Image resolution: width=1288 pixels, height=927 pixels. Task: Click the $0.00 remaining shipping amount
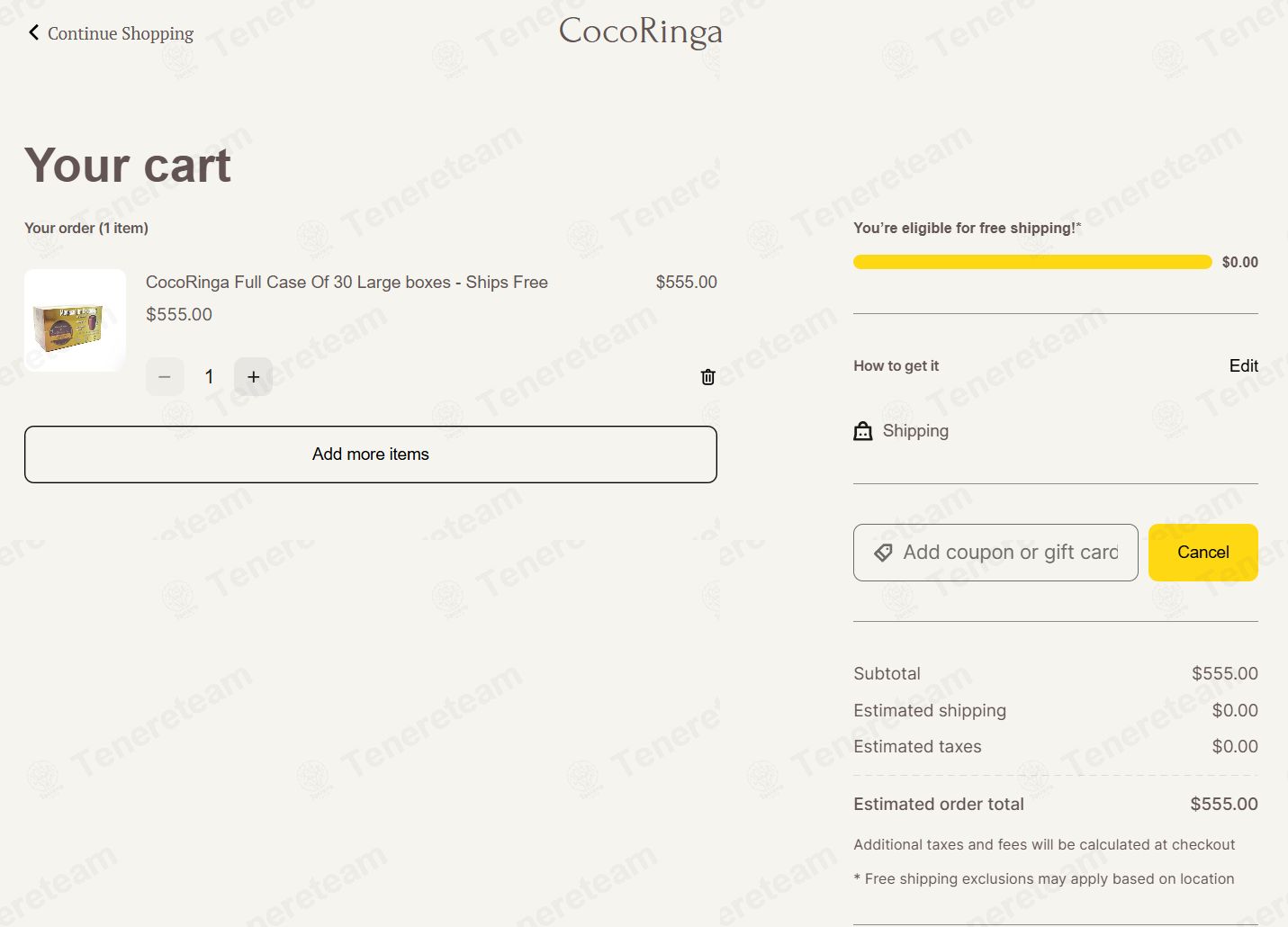click(1240, 262)
